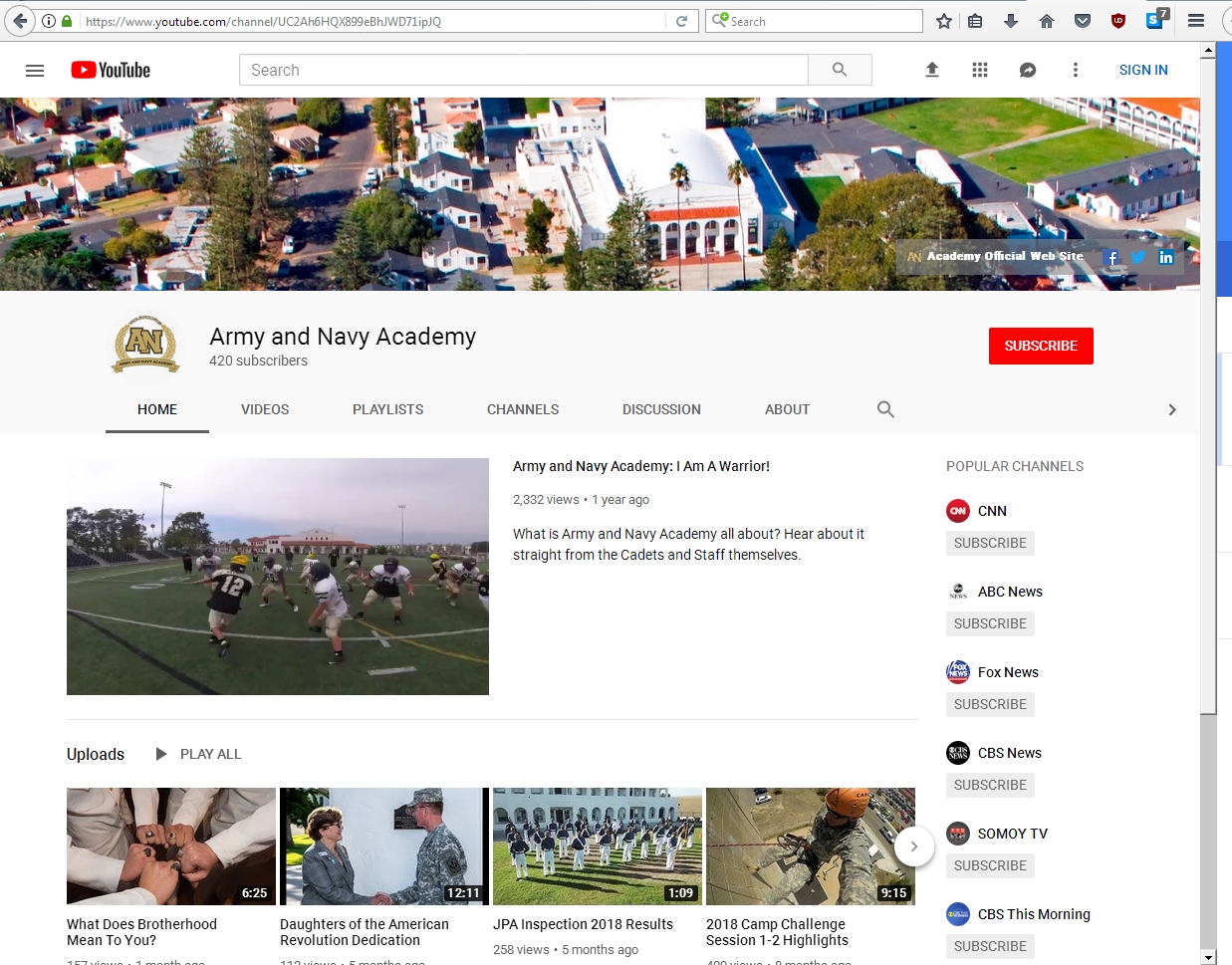The image size is (1232, 965).
Task: Click the ABC News channel icon
Action: (958, 592)
